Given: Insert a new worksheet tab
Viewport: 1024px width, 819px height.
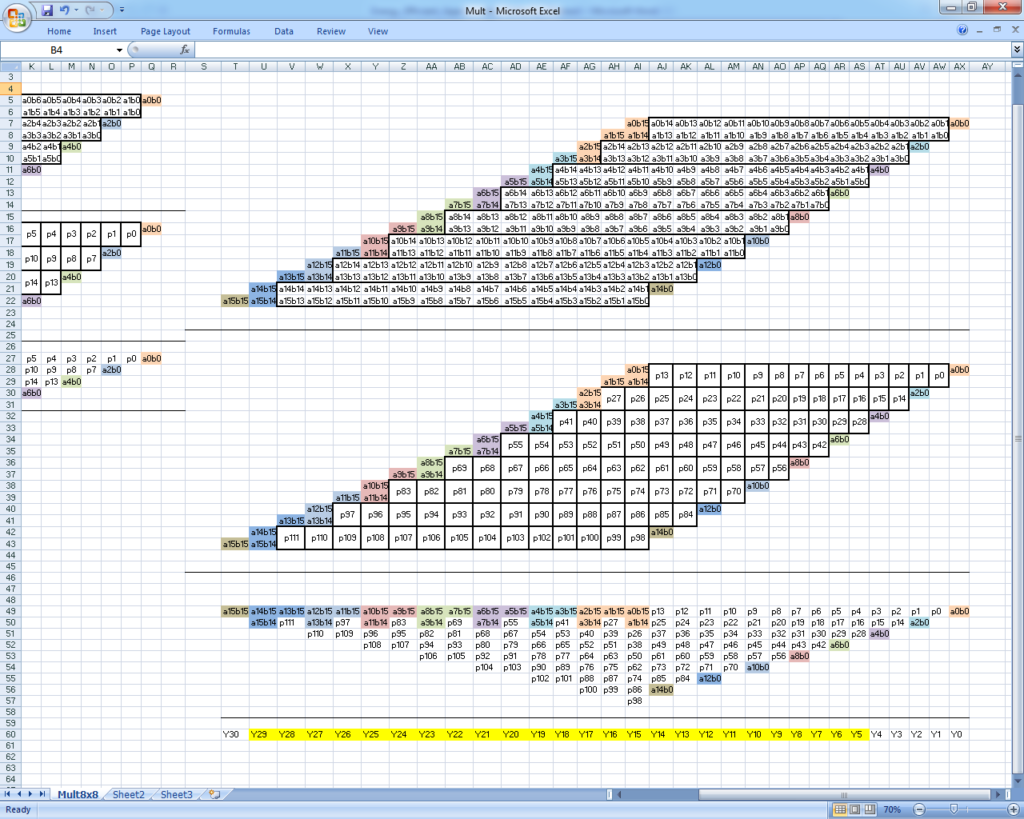Looking at the screenshot, I should tap(212, 794).
